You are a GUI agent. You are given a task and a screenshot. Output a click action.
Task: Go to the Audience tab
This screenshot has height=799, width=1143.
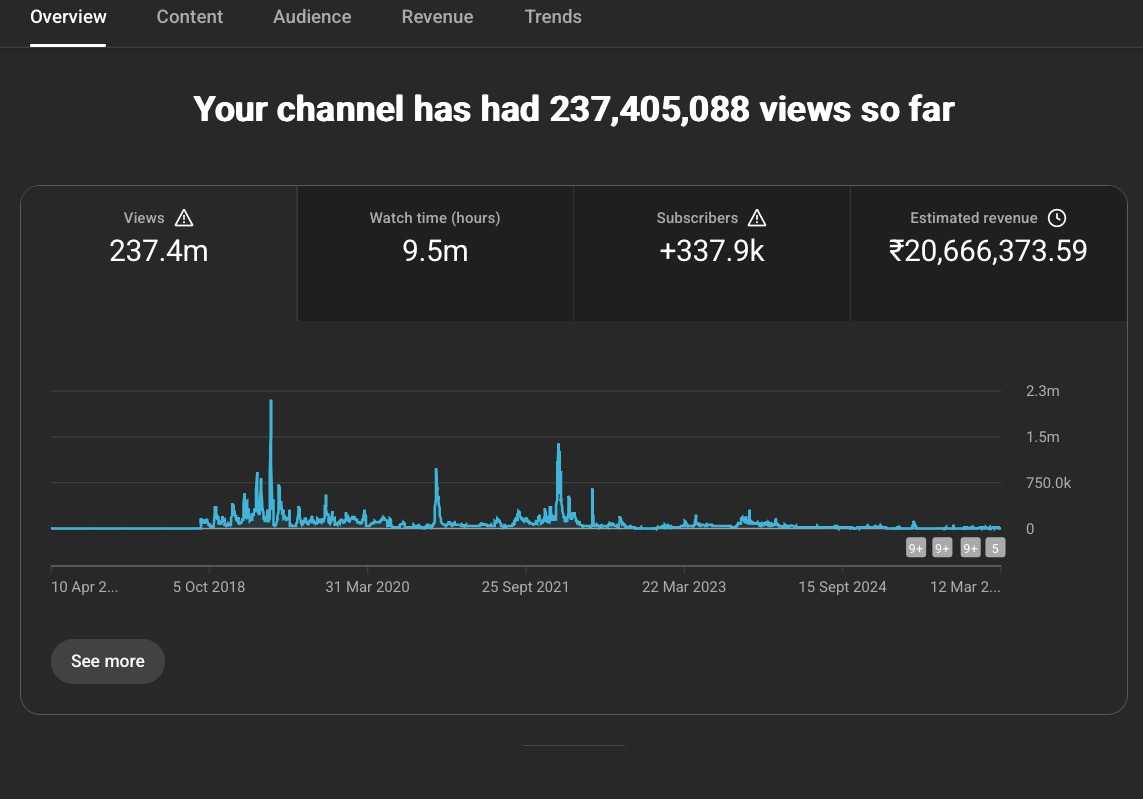pos(312,17)
